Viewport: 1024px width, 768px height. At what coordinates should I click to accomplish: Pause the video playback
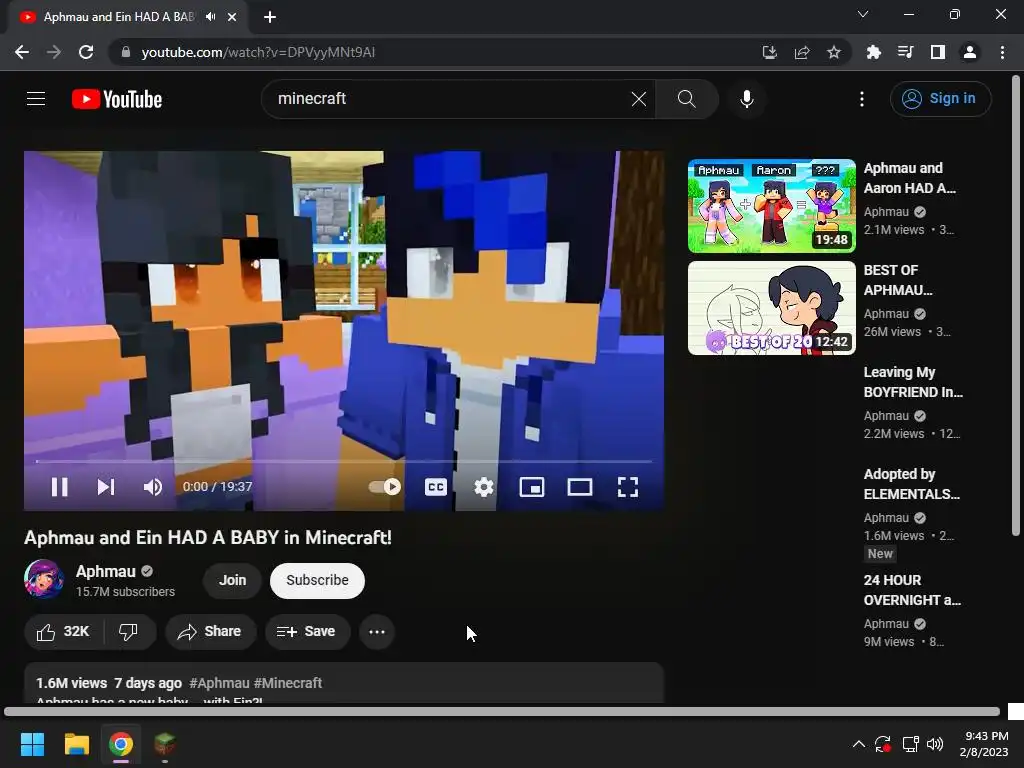pos(59,487)
